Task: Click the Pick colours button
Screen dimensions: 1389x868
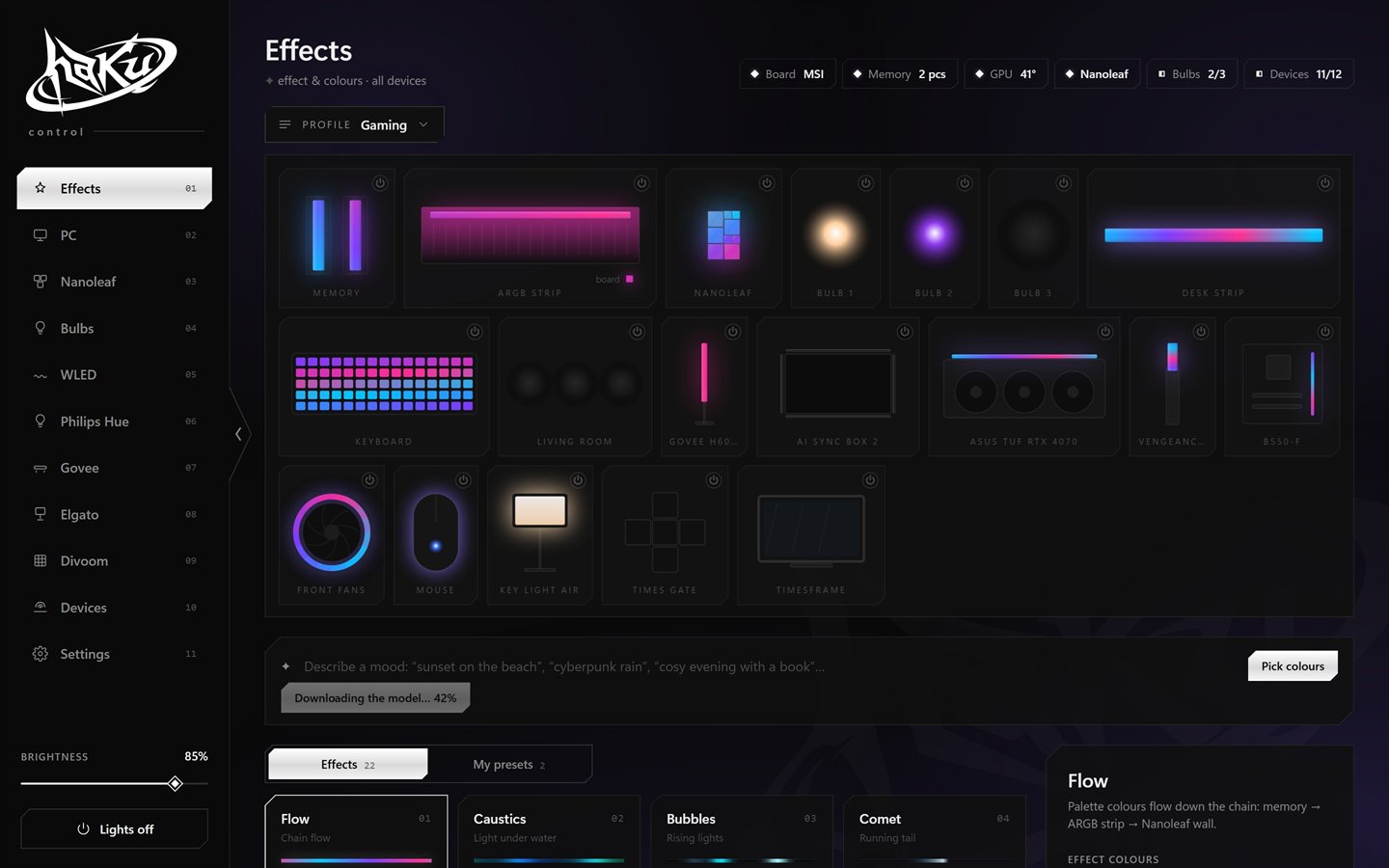Action: pyautogui.click(x=1293, y=666)
